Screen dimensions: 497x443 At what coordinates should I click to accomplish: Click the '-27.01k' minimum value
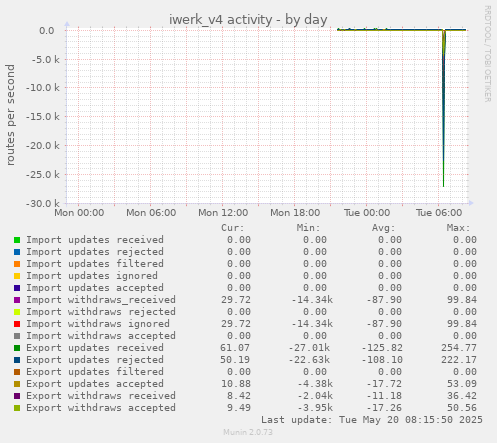coord(309,348)
